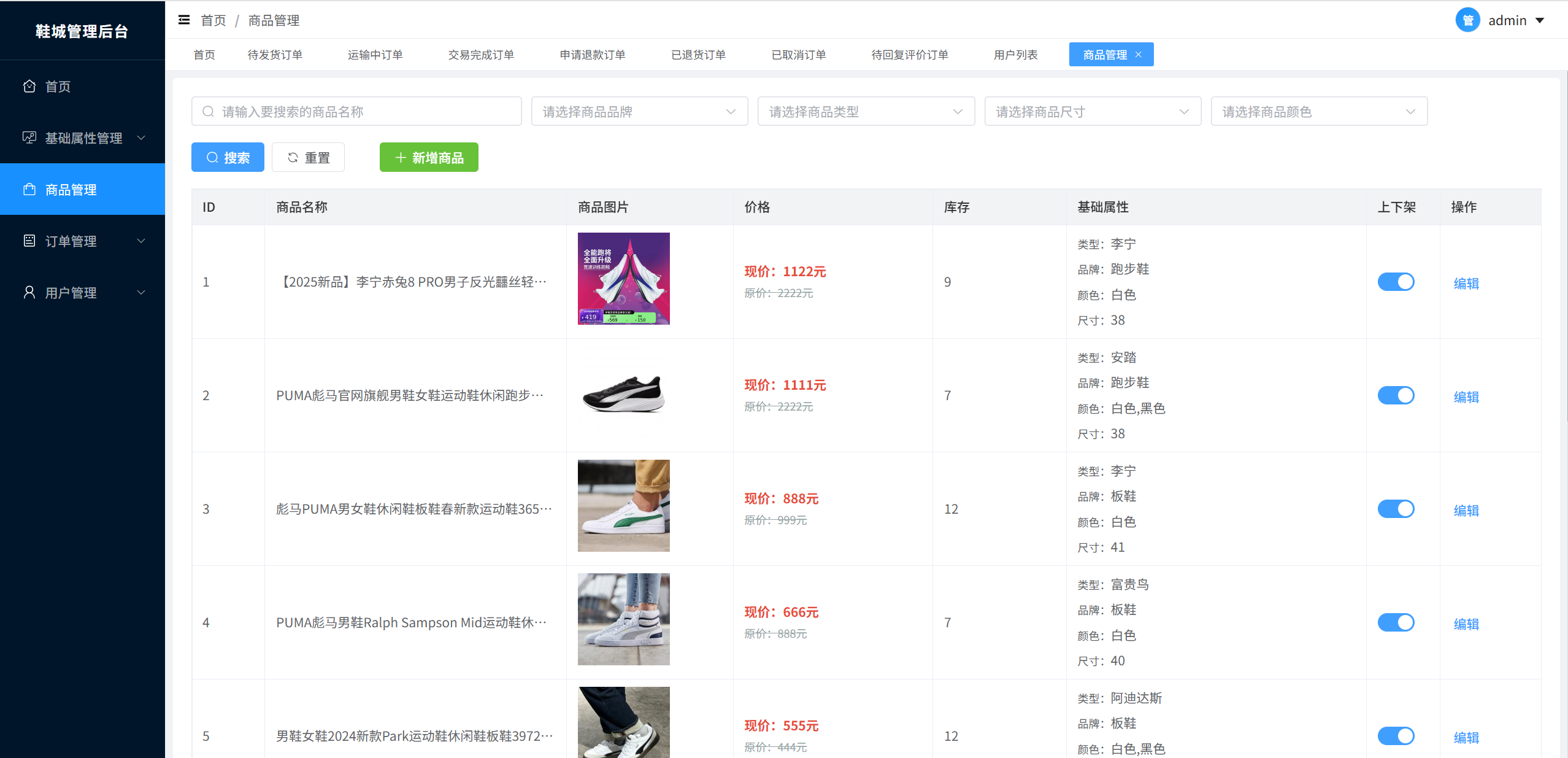1568x758 pixels.
Task: Open the 请选择商品品牌 dropdown
Action: 639,112
